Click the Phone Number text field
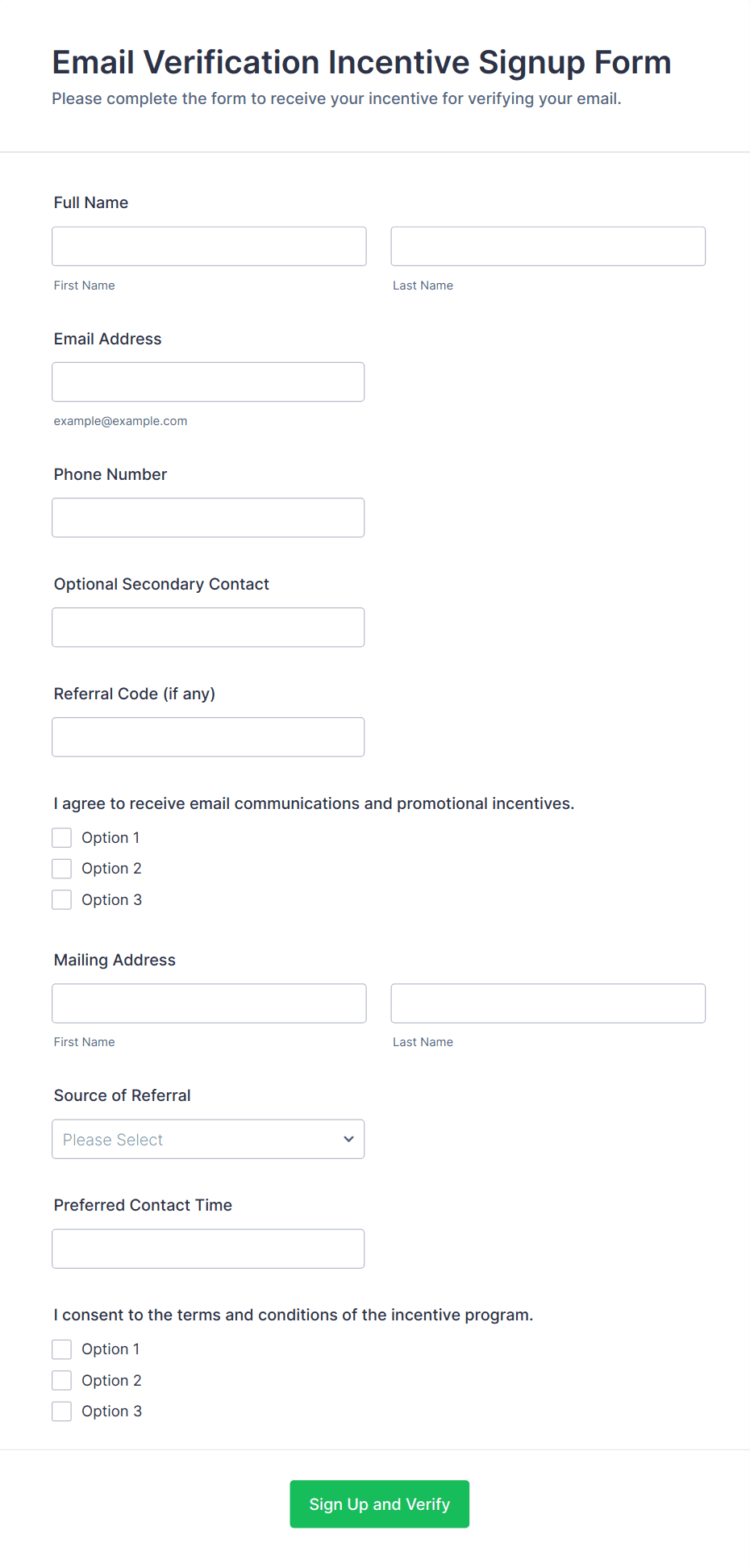750x1568 pixels. (208, 517)
